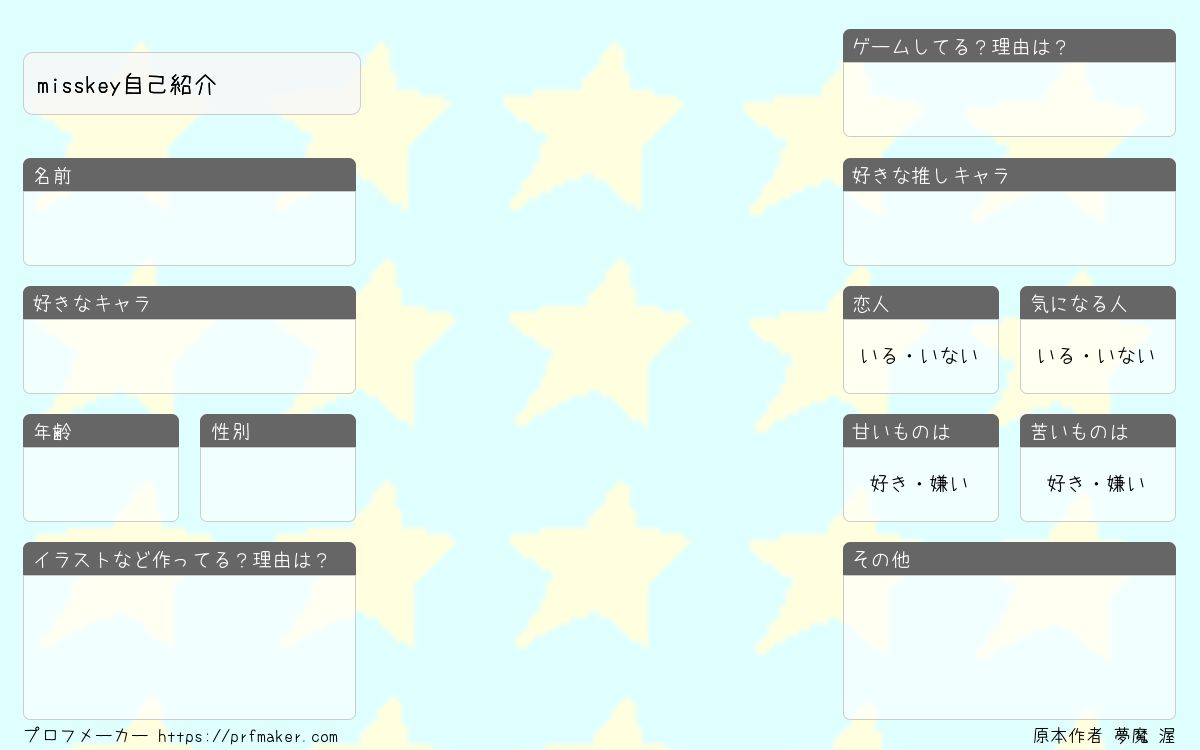Select いる・いない under 気になる人

pyautogui.click(x=1097, y=356)
